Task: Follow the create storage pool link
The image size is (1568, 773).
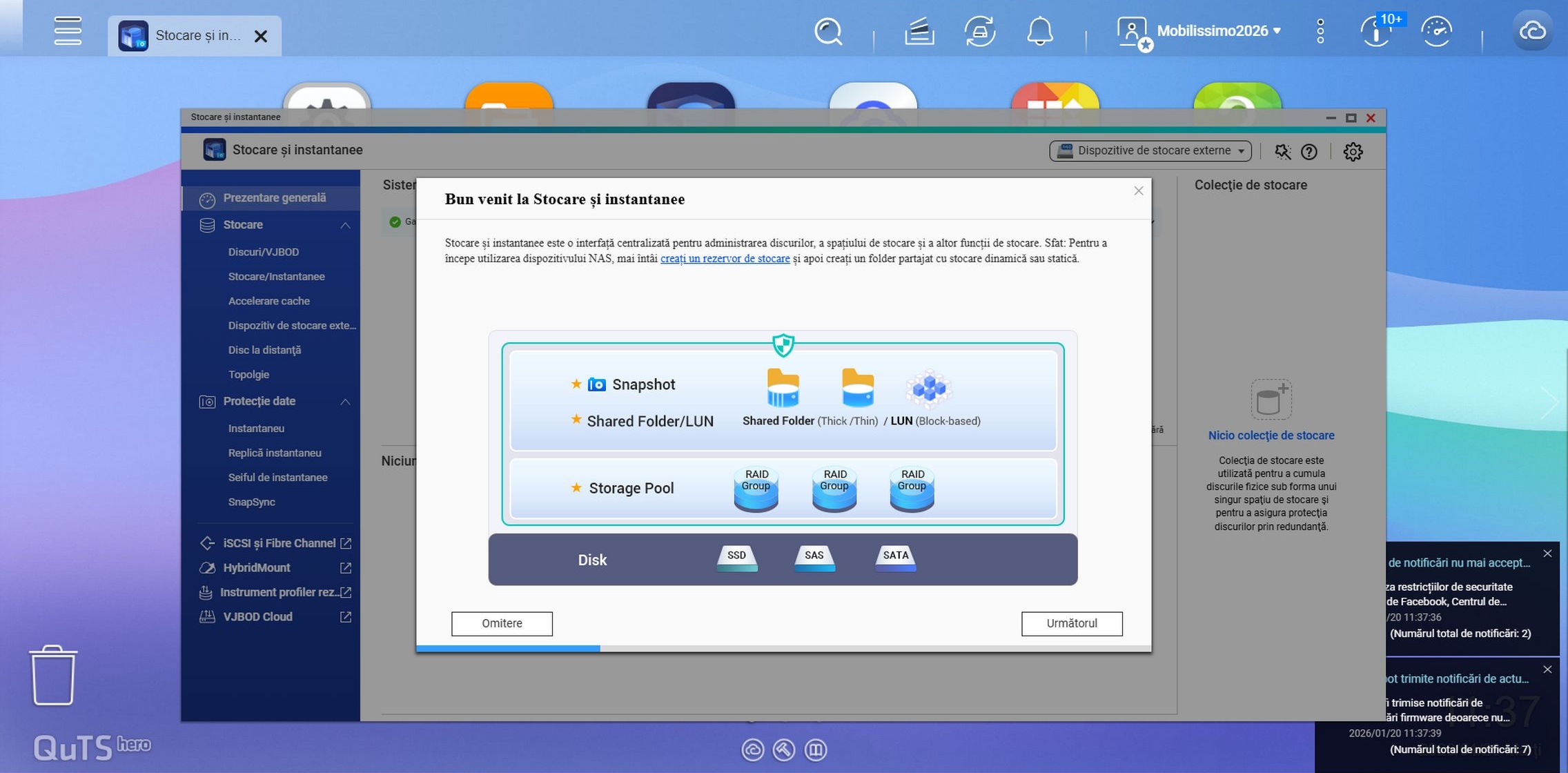Action: (725, 258)
